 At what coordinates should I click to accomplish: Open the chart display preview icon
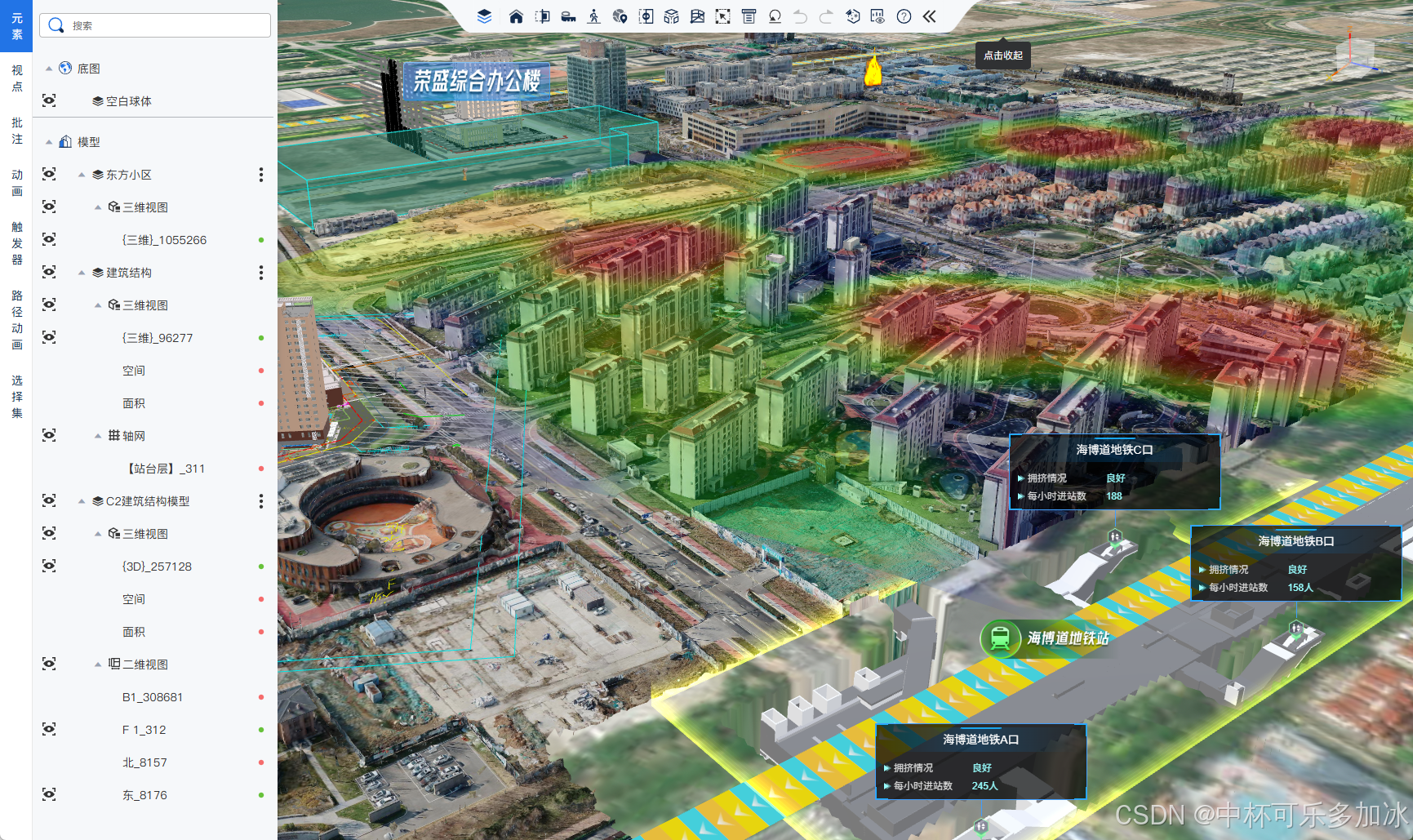coord(878,16)
